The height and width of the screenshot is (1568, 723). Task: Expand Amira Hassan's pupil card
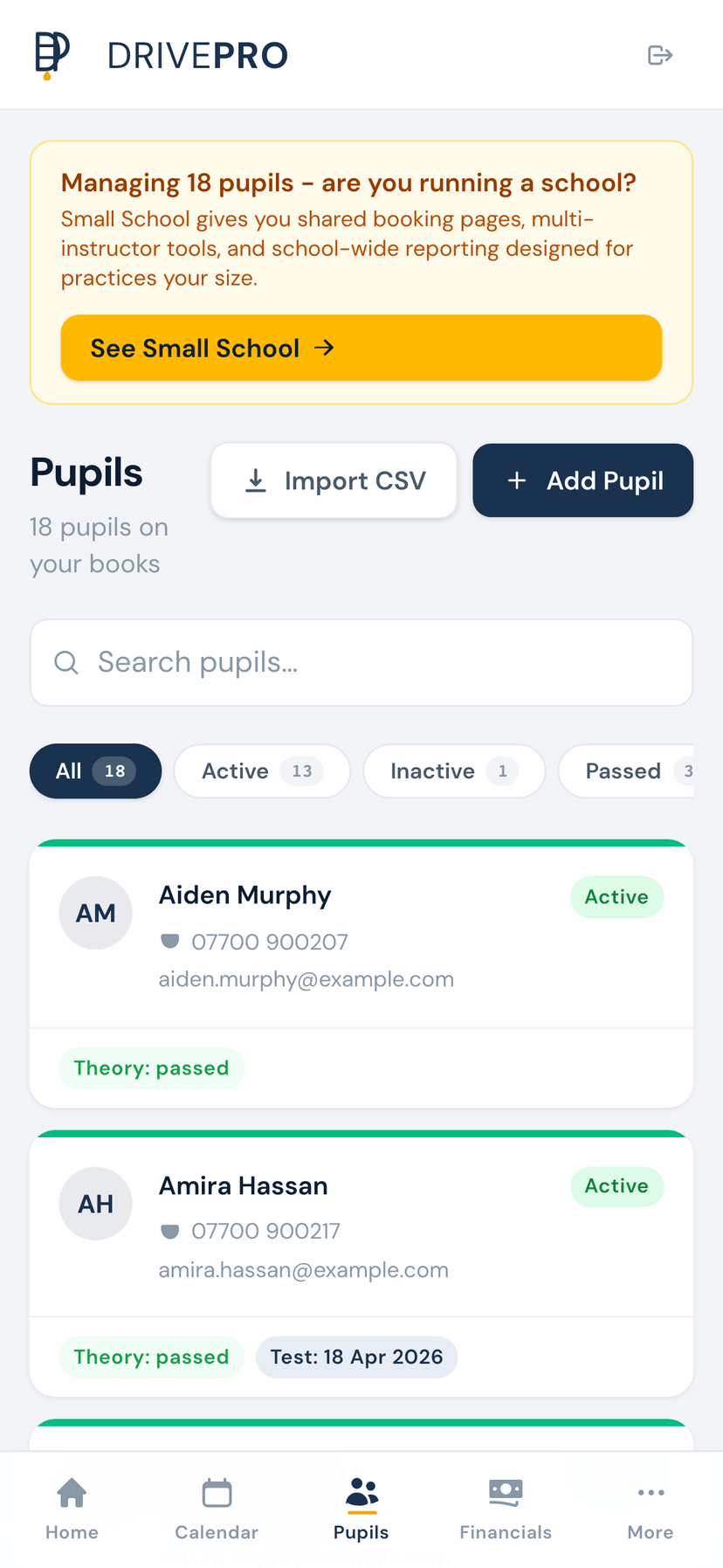361,1225
